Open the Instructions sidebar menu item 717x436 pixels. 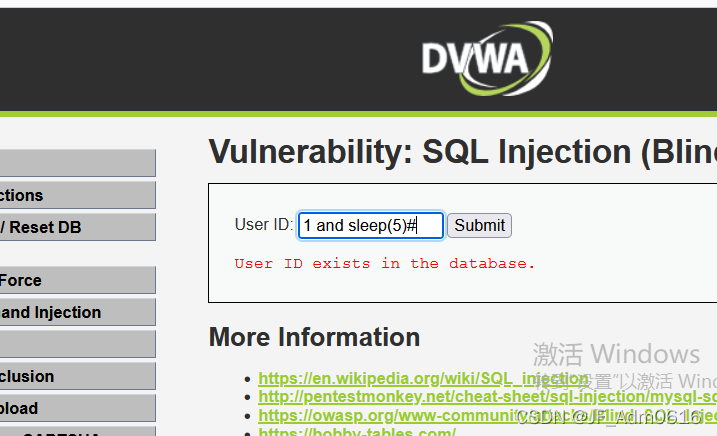pos(78,195)
